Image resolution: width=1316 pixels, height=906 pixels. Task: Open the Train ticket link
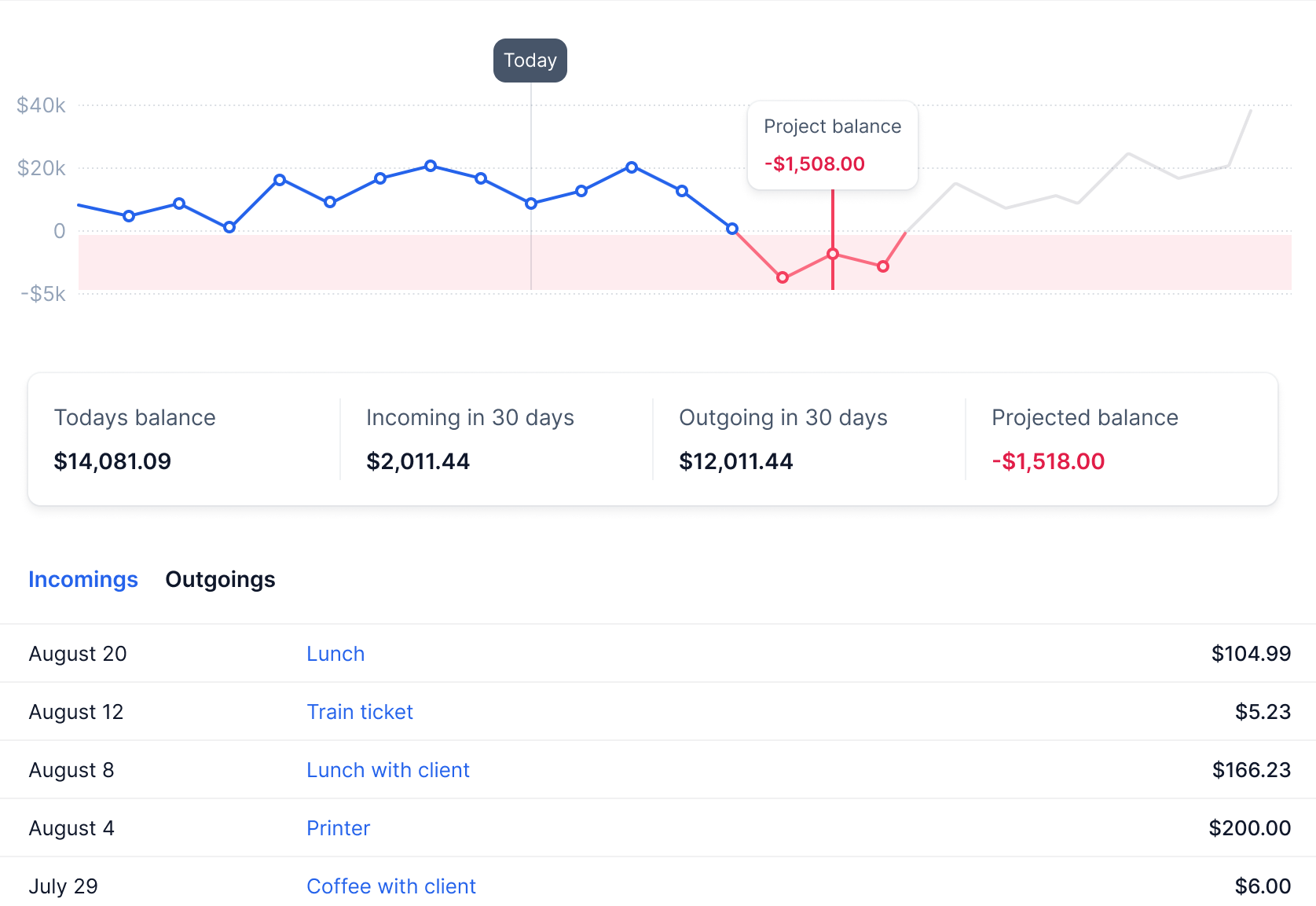pyautogui.click(x=360, y=712)
